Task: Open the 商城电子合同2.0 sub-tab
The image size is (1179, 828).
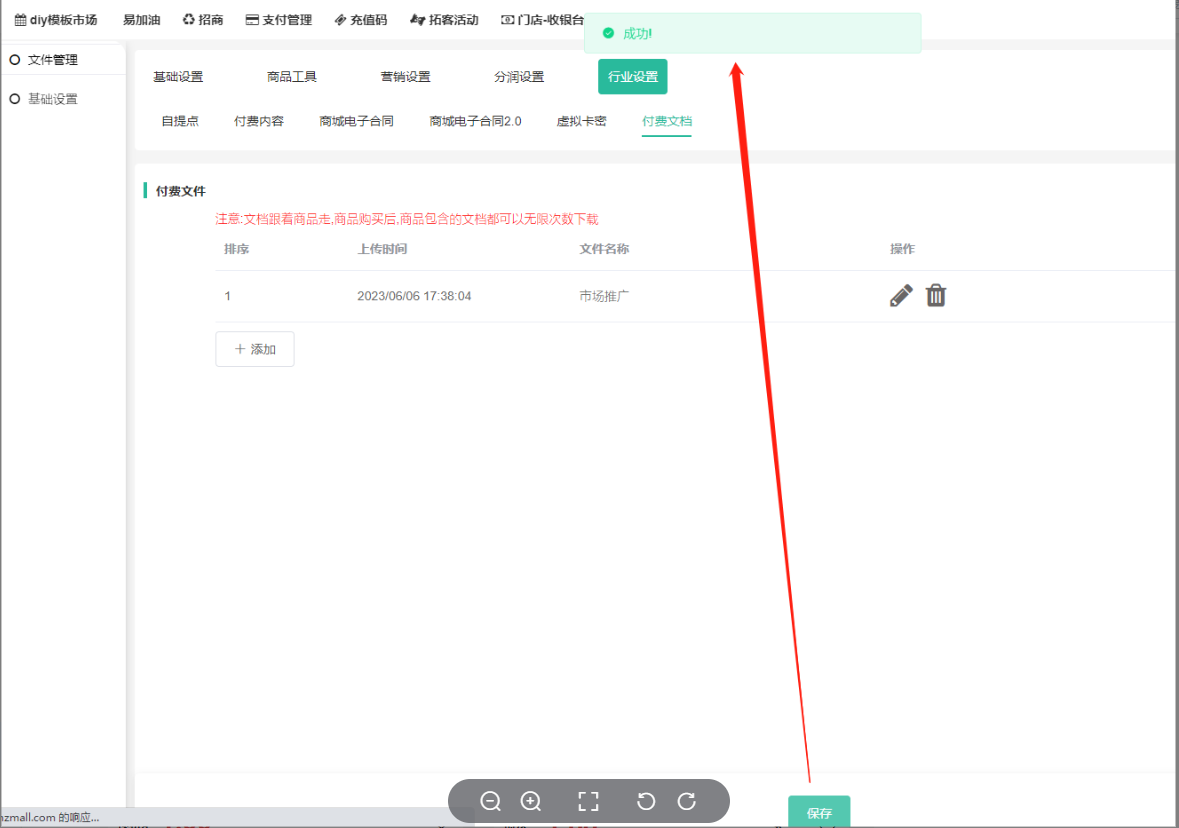Action: (475, 121)
